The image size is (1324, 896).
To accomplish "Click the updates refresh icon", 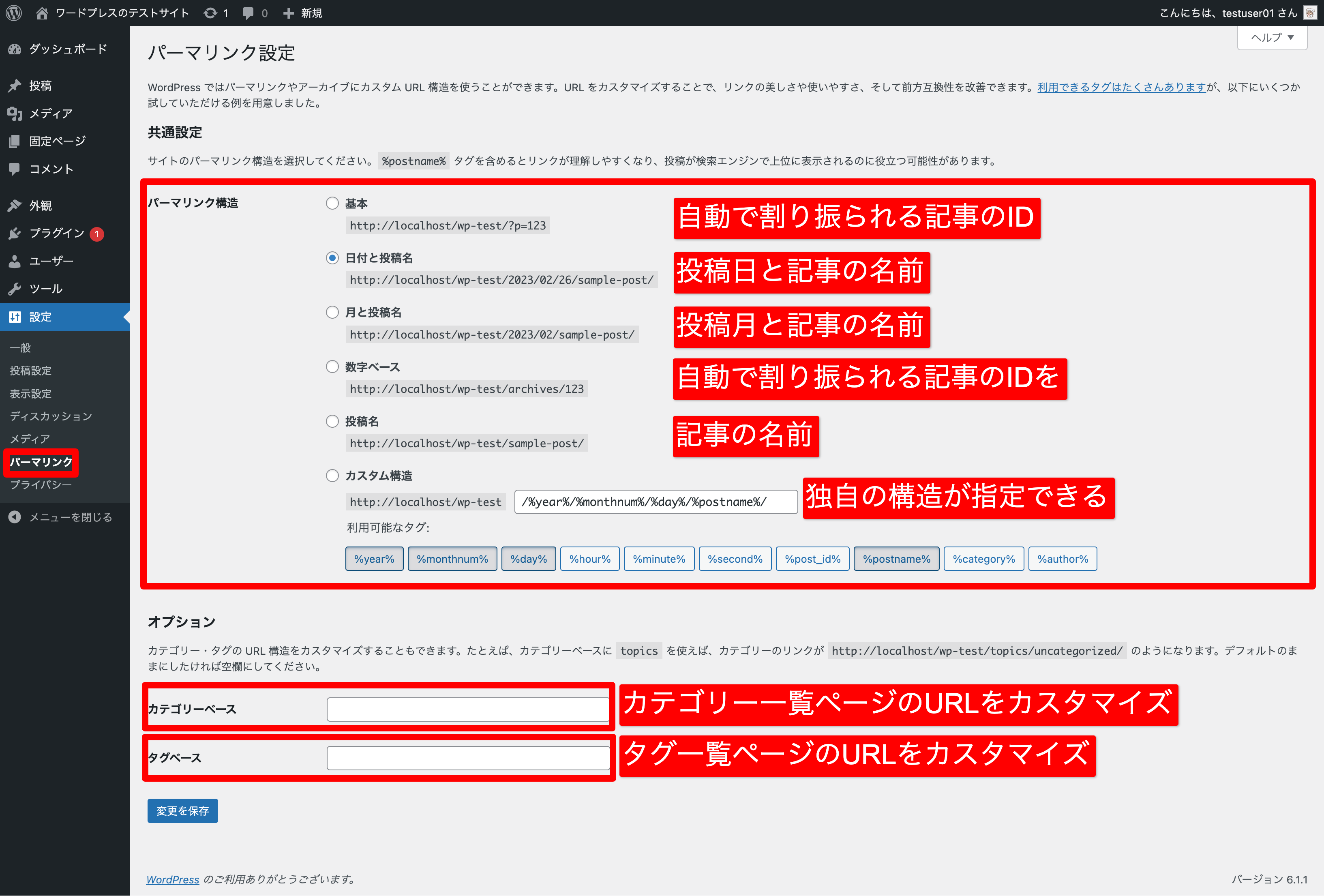I will coord(210,13).
